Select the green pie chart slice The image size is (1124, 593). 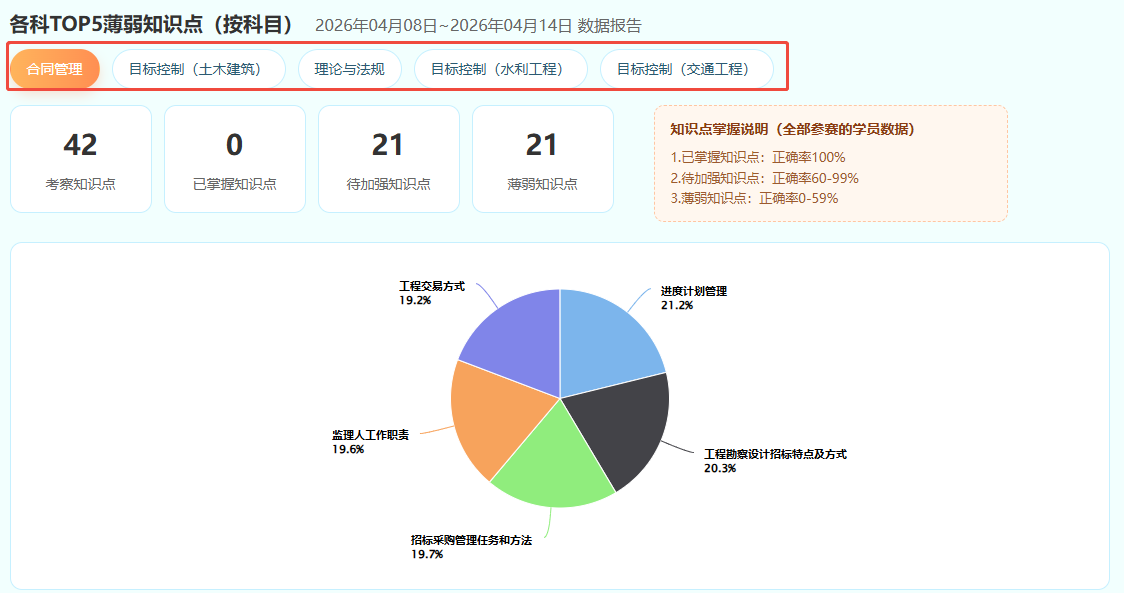(x=553, y=465)
